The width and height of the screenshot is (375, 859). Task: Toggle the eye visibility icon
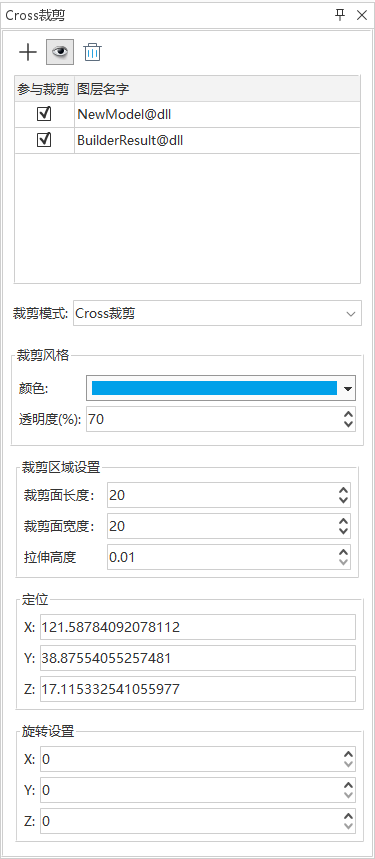tap(60, 53)
